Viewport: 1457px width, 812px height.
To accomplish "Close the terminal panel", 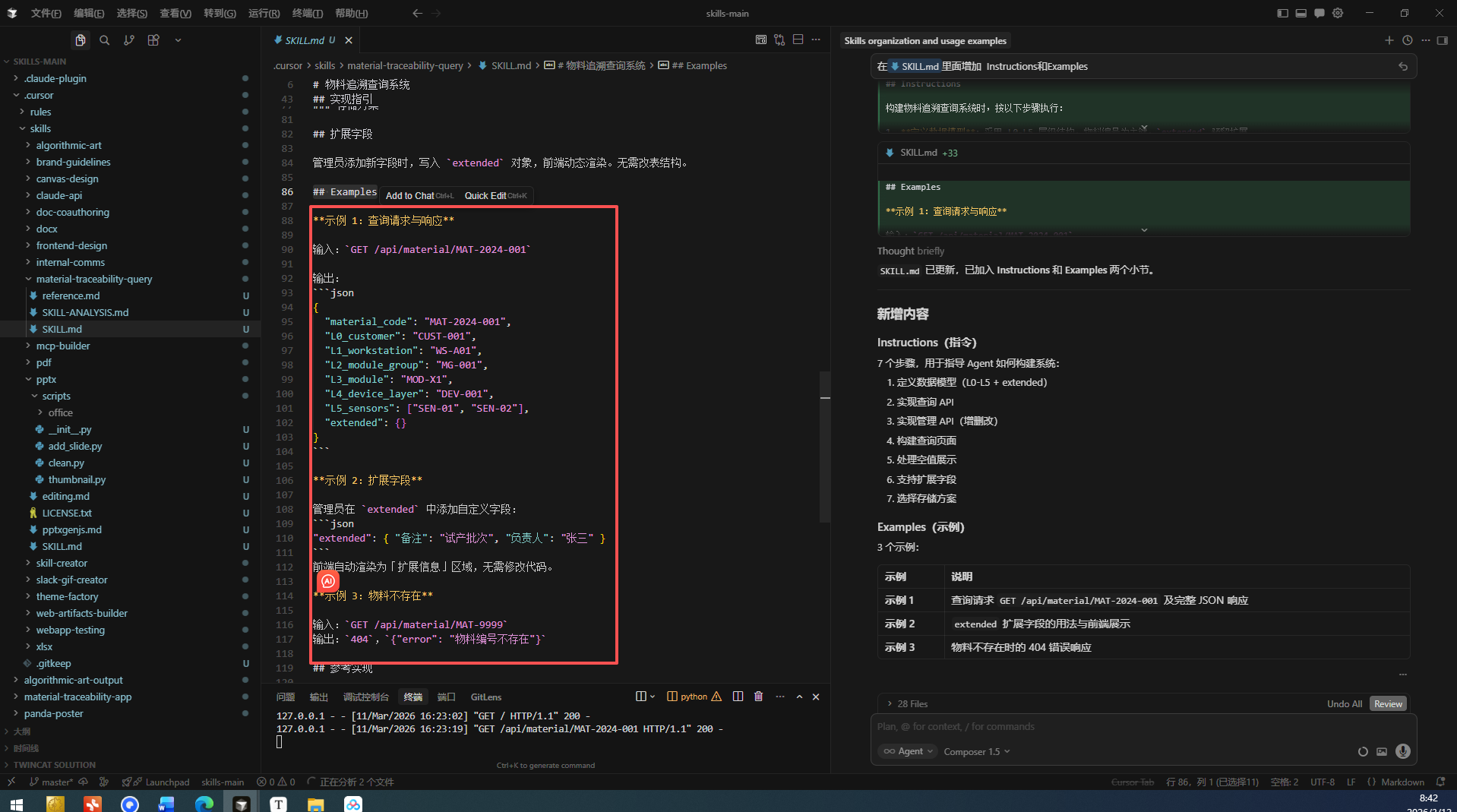I will click(x=816, y=697).
